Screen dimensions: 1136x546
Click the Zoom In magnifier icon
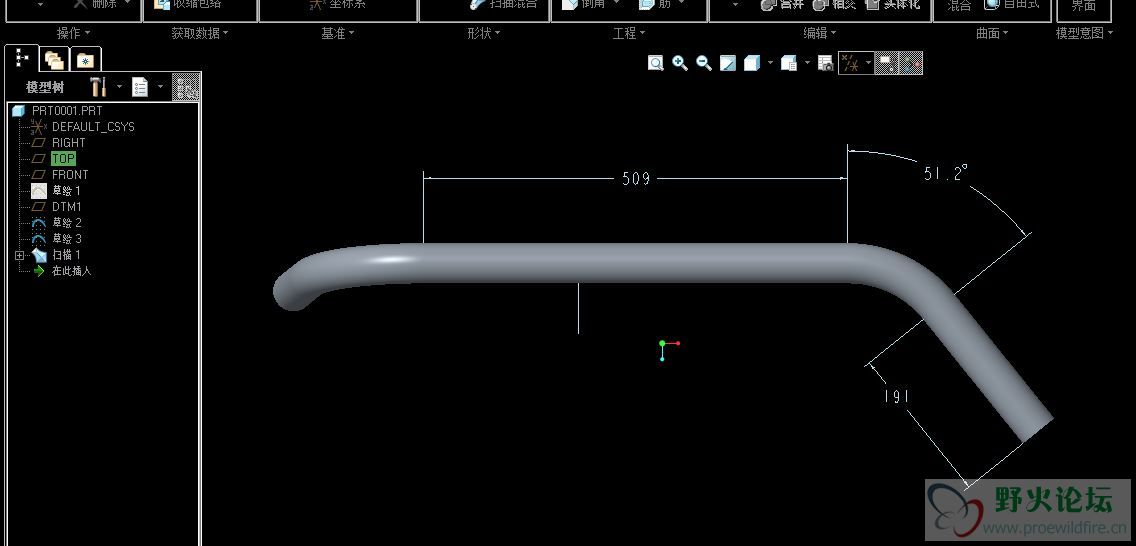click(680, 64)
